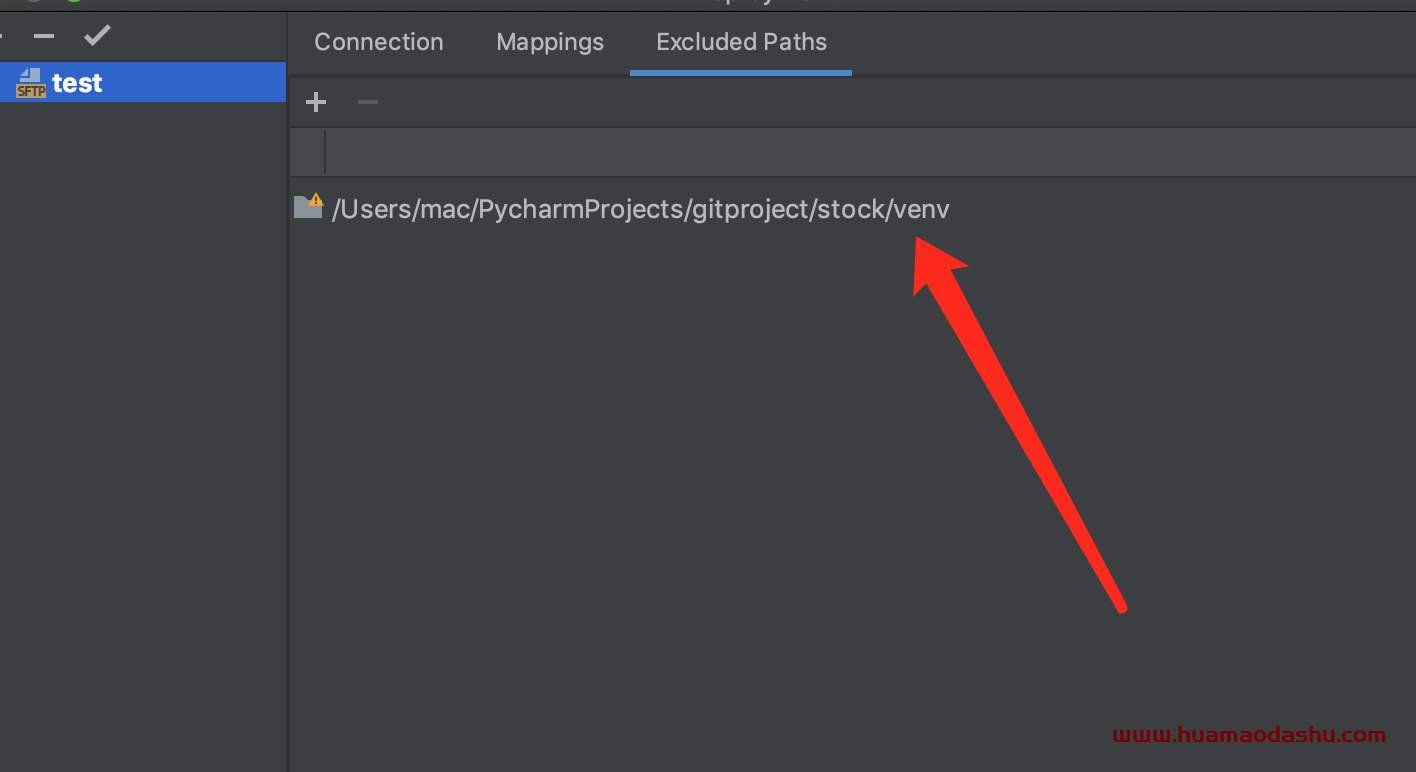
Task: Click the splitter between server list and tabs
Action: (x=288, y=400)
